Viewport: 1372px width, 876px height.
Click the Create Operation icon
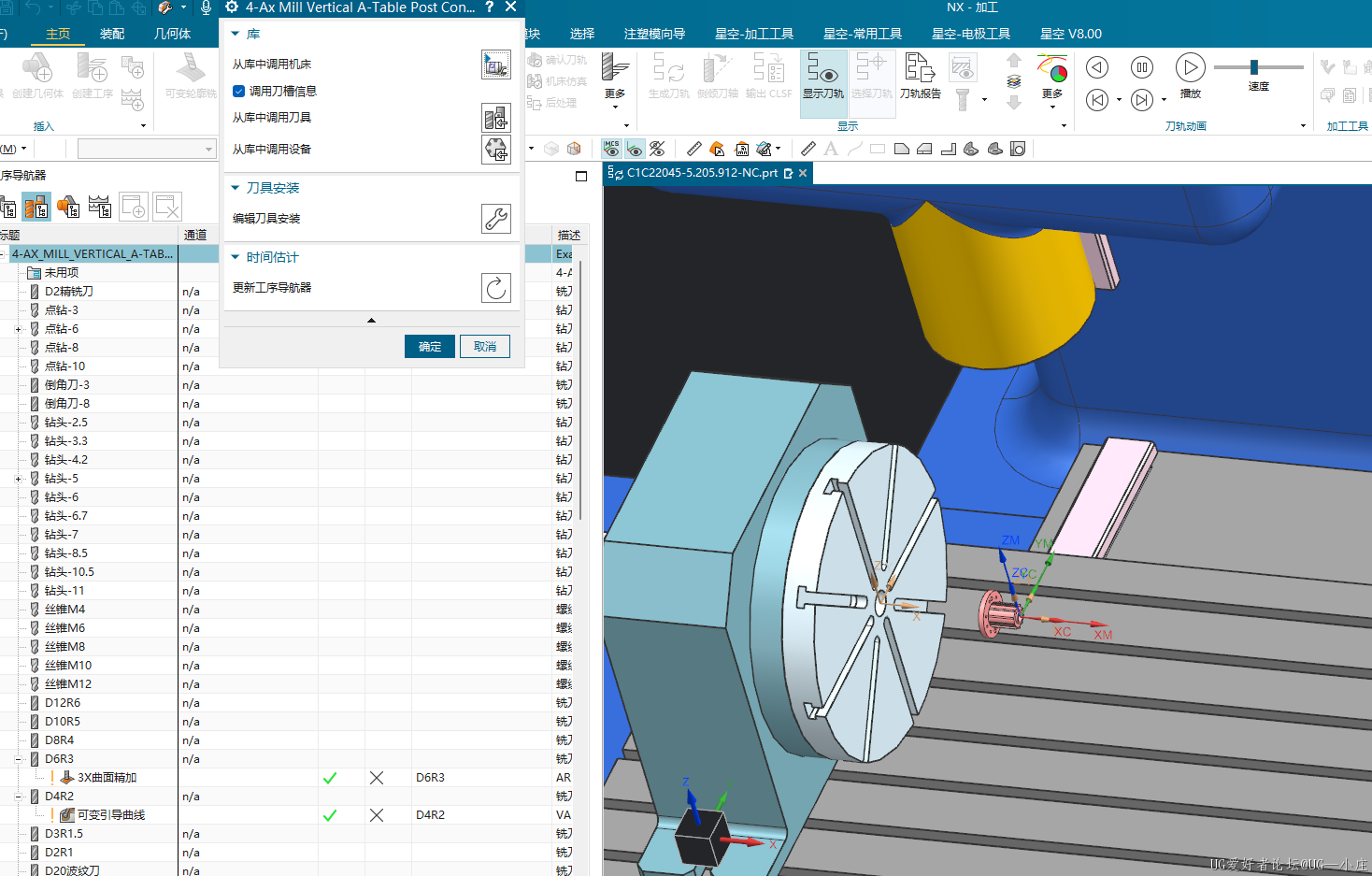click(x=93, y=75)
